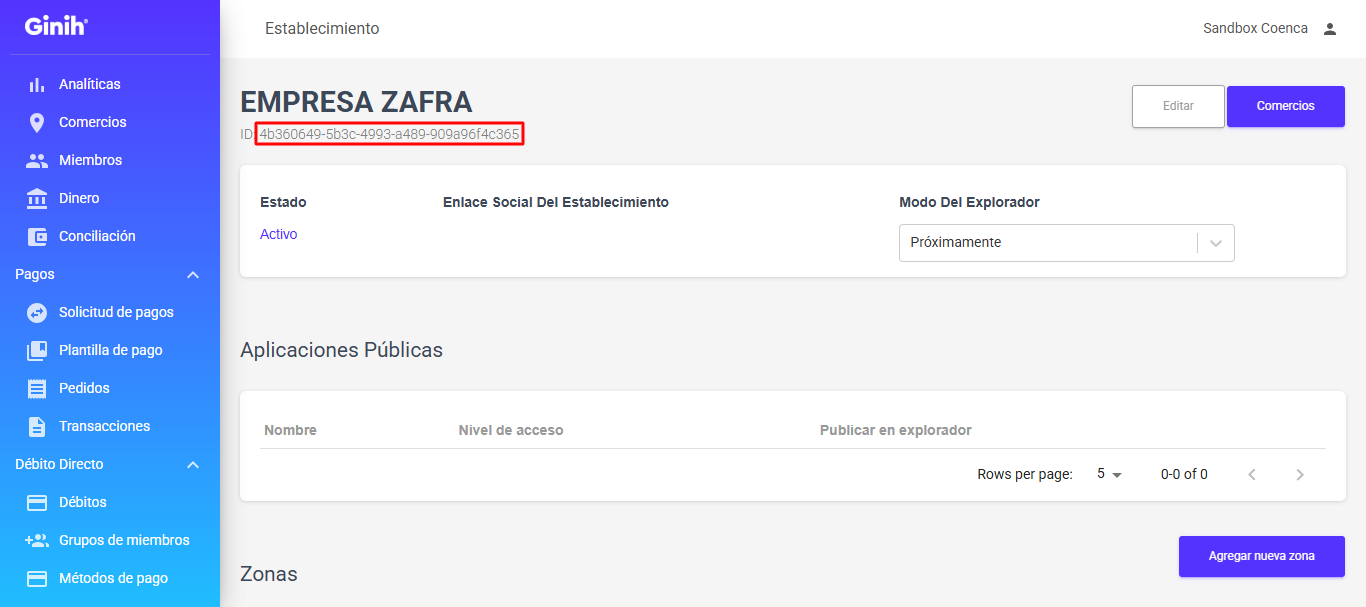Click the Grupos de miembros icon

click(x=37, y=540)
